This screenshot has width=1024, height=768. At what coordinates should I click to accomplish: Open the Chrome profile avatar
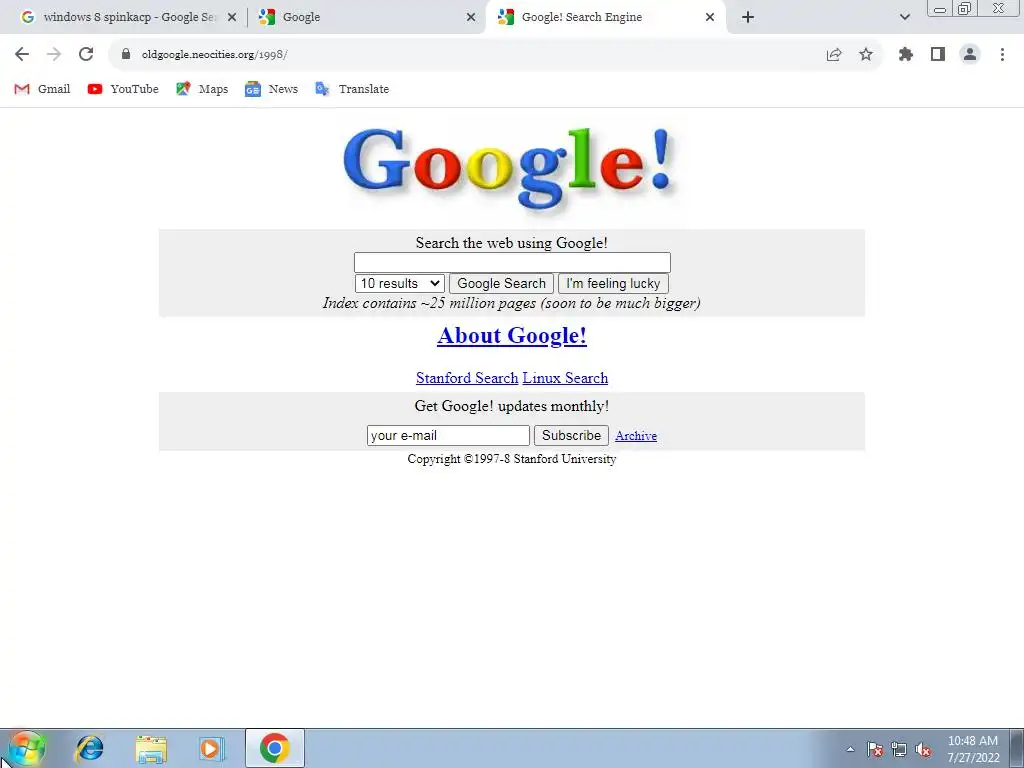970,54
